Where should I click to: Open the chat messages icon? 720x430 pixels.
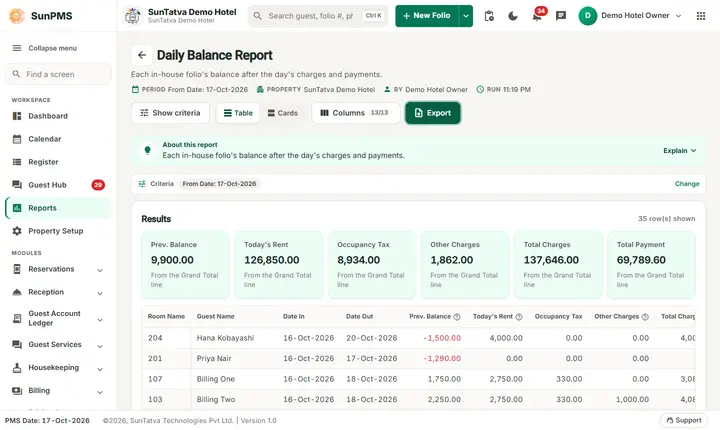[x=561, y=16]
